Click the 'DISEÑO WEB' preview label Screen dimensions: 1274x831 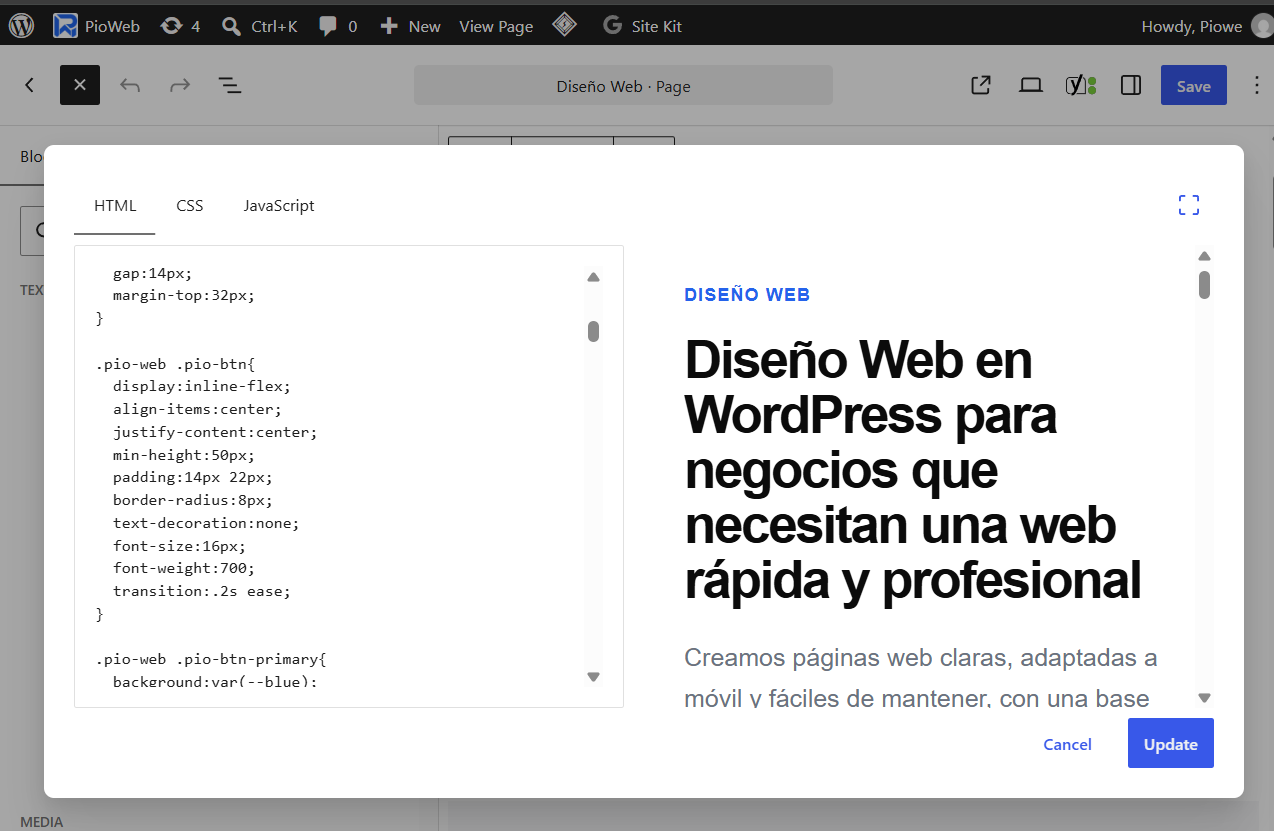tap(747, 295)
